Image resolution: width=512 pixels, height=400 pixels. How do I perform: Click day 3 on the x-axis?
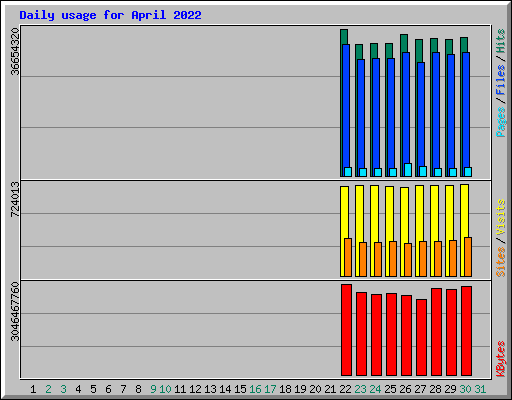click(x=63, y=389)
